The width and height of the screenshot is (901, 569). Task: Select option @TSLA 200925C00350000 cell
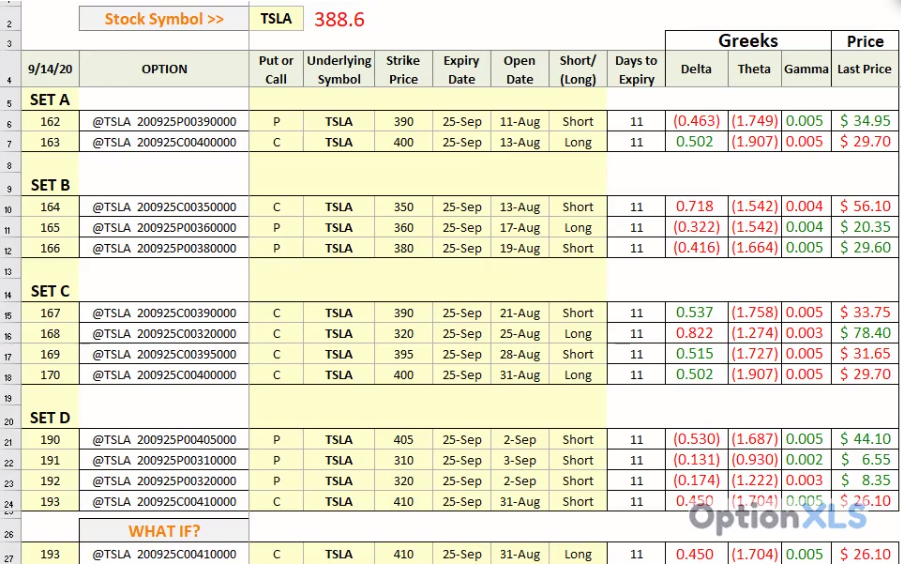164,207
